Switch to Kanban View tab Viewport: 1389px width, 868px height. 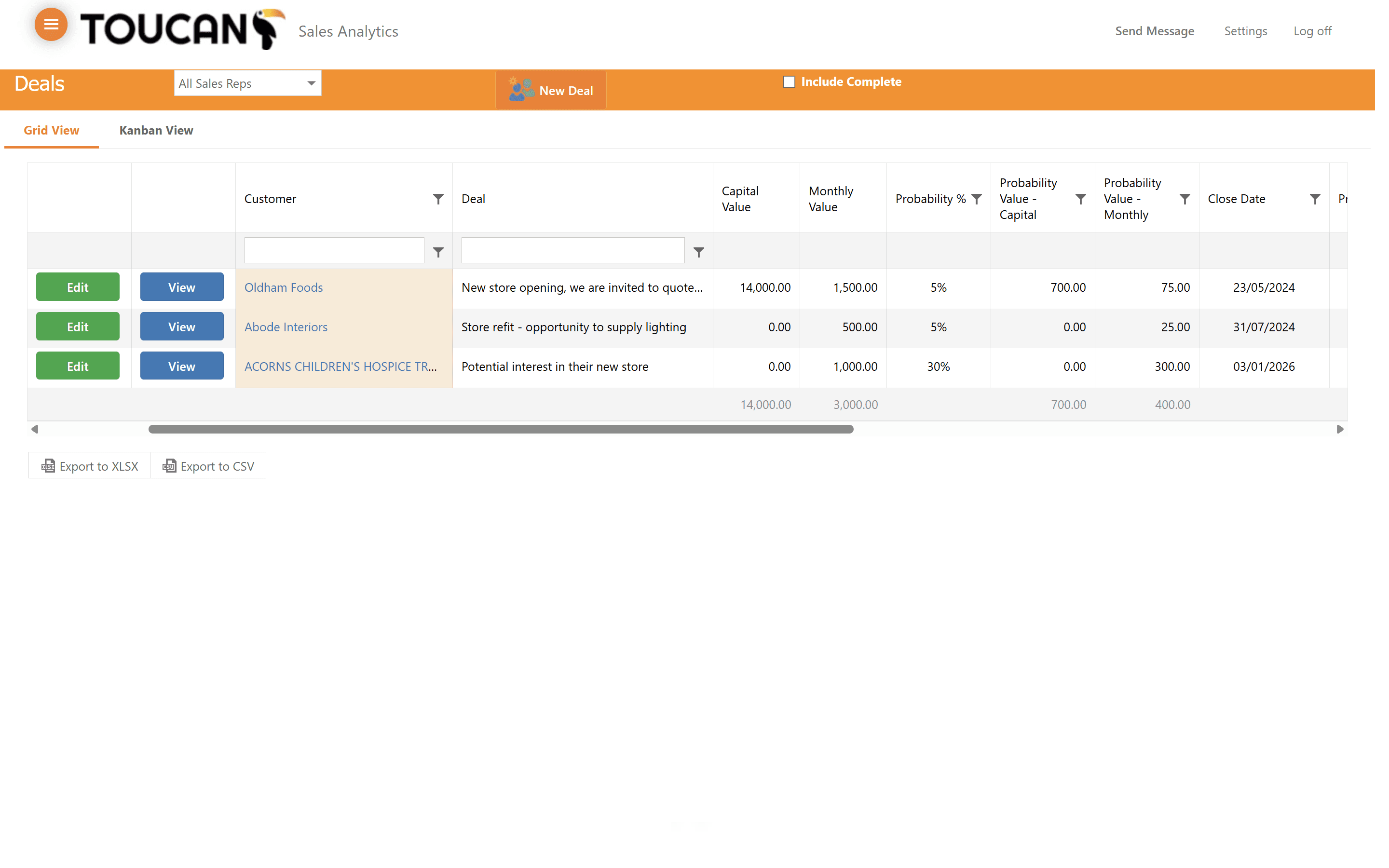[x=156, y=130]
